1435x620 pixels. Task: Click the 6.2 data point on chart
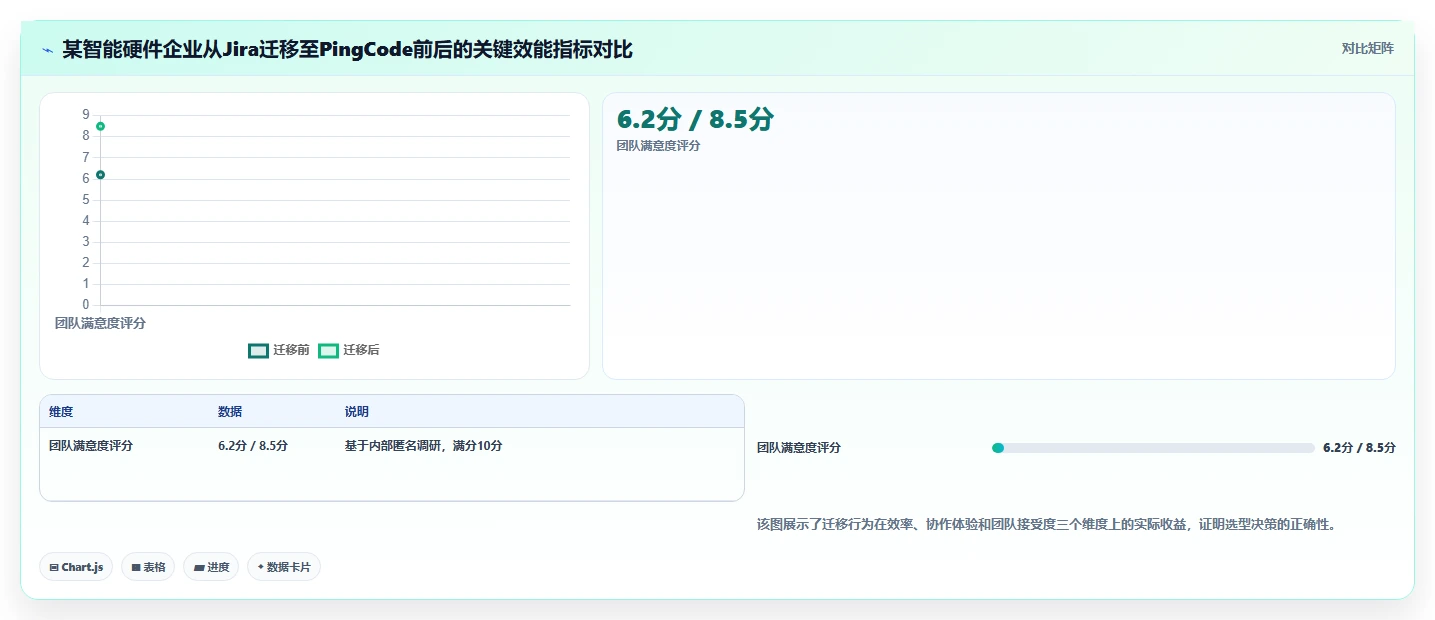100,175
